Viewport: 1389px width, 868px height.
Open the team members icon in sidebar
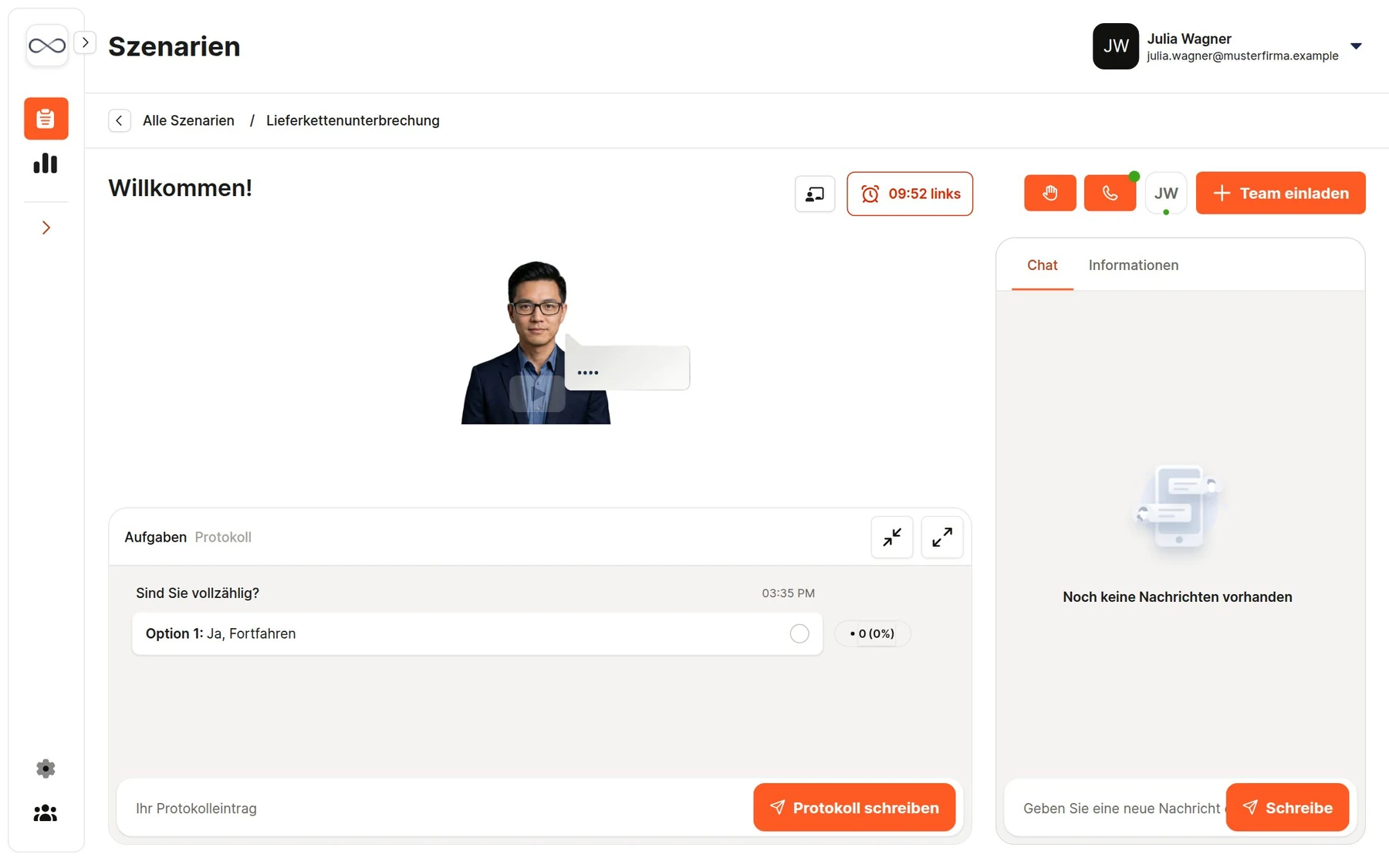46,813
